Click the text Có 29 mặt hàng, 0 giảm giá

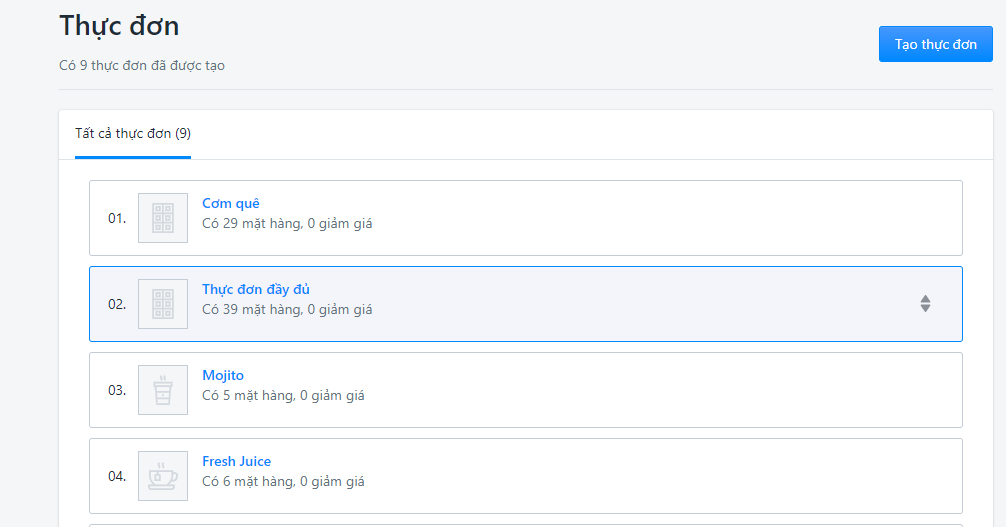tap(287, 224)
